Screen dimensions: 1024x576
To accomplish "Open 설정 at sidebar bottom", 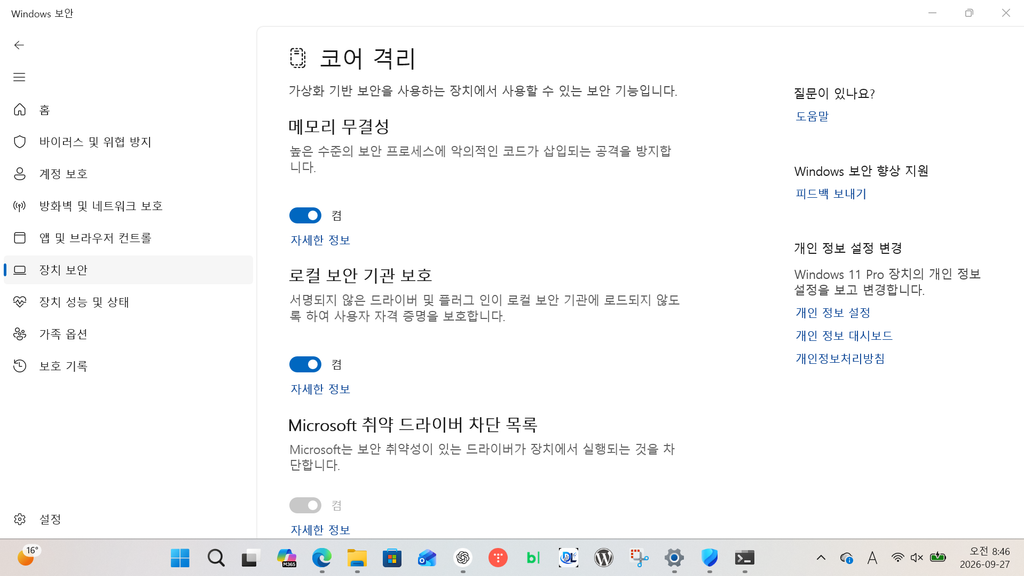I will point(128,519).
